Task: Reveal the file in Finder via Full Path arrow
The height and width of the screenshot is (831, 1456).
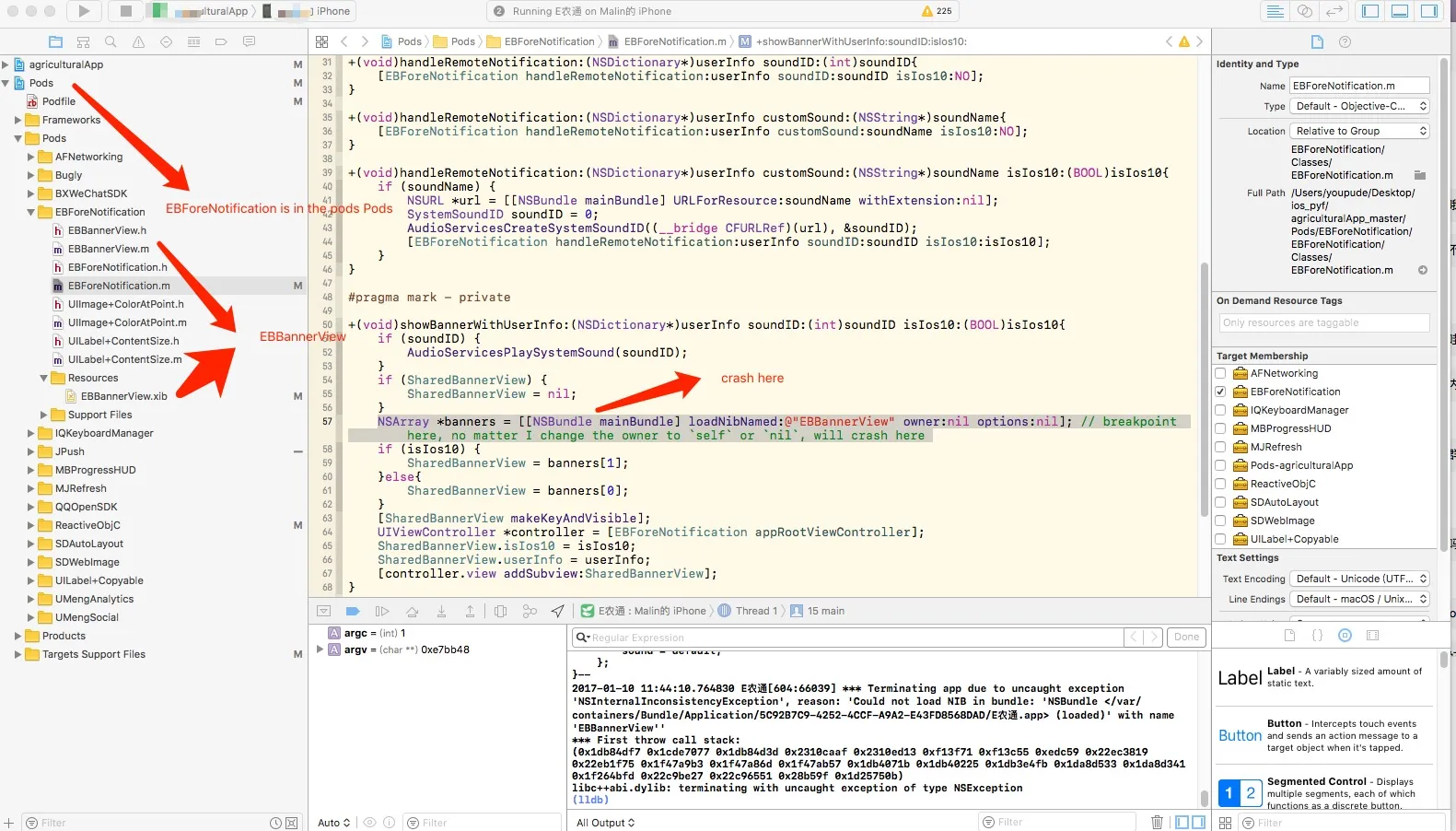Action: pyautogui.click(x=1423, y=270)
